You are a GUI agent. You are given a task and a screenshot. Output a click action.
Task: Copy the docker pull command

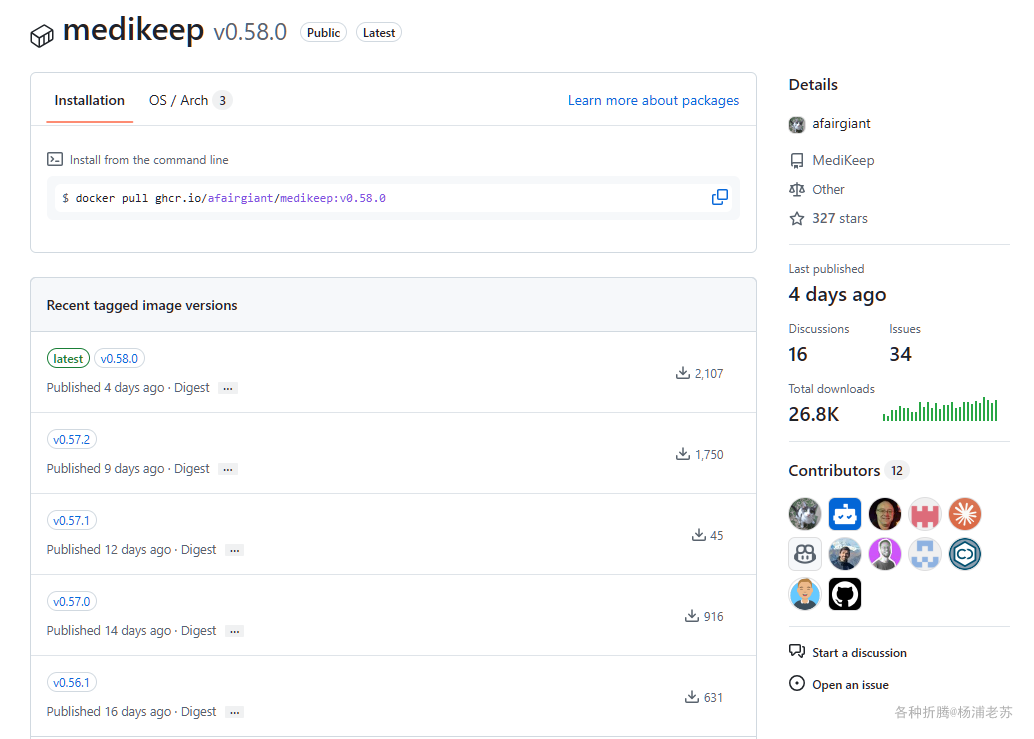coord(719,197)
